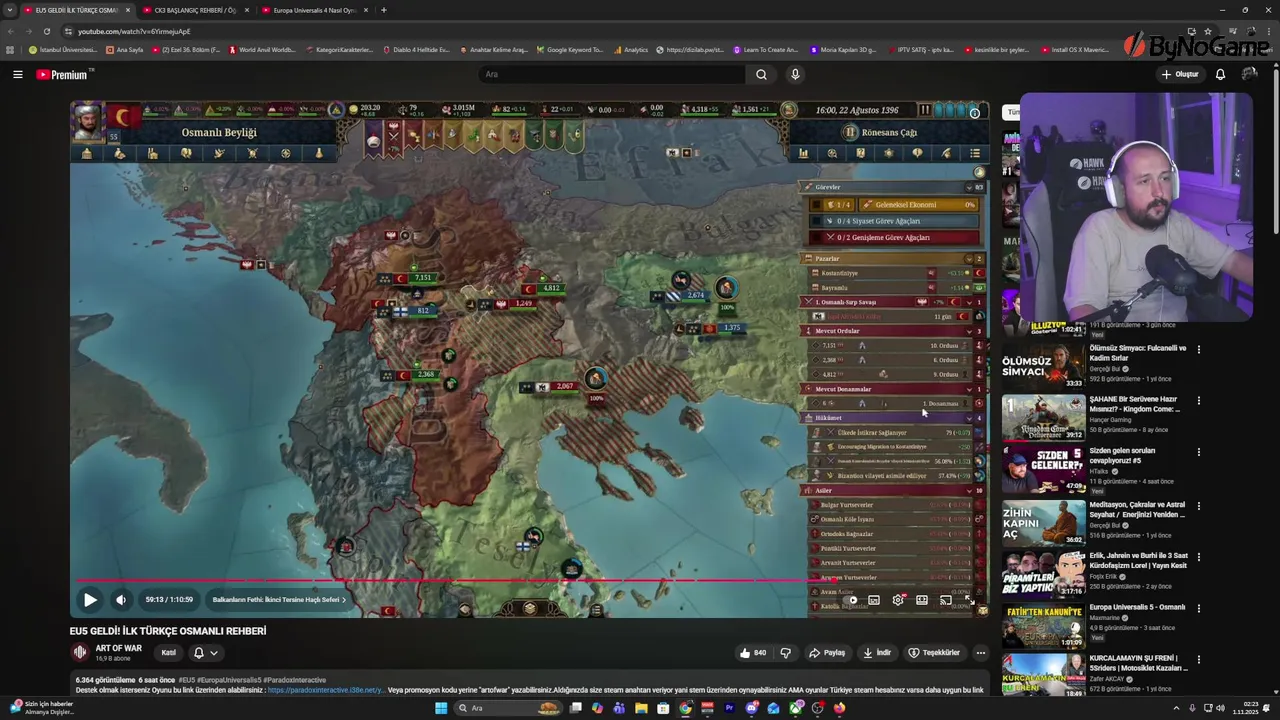
Task: Open options for 'Sizden gelen soruları' video
Action: [x=1198, y=452]
